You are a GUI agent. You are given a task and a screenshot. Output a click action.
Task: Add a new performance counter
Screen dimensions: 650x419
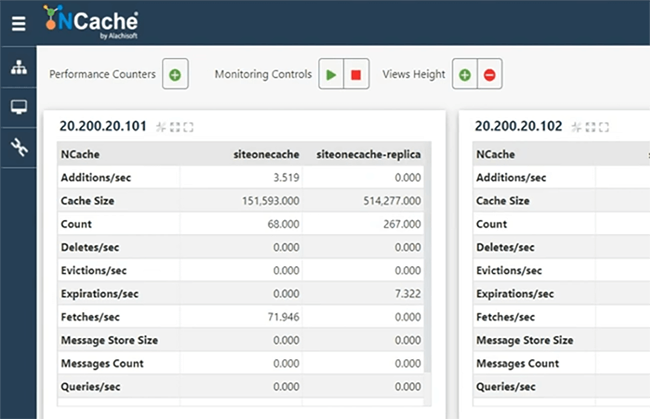pos(175,74)
